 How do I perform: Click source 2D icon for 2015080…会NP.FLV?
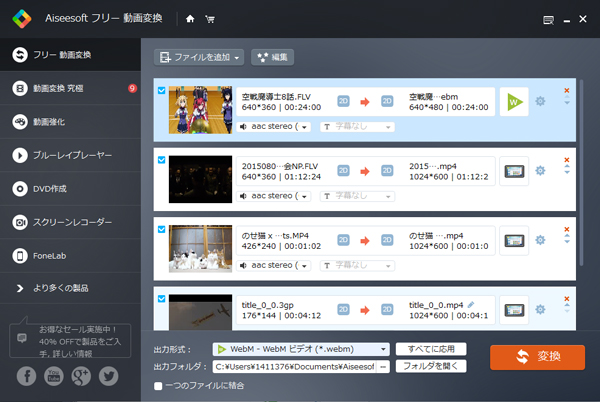coord(343,171)
